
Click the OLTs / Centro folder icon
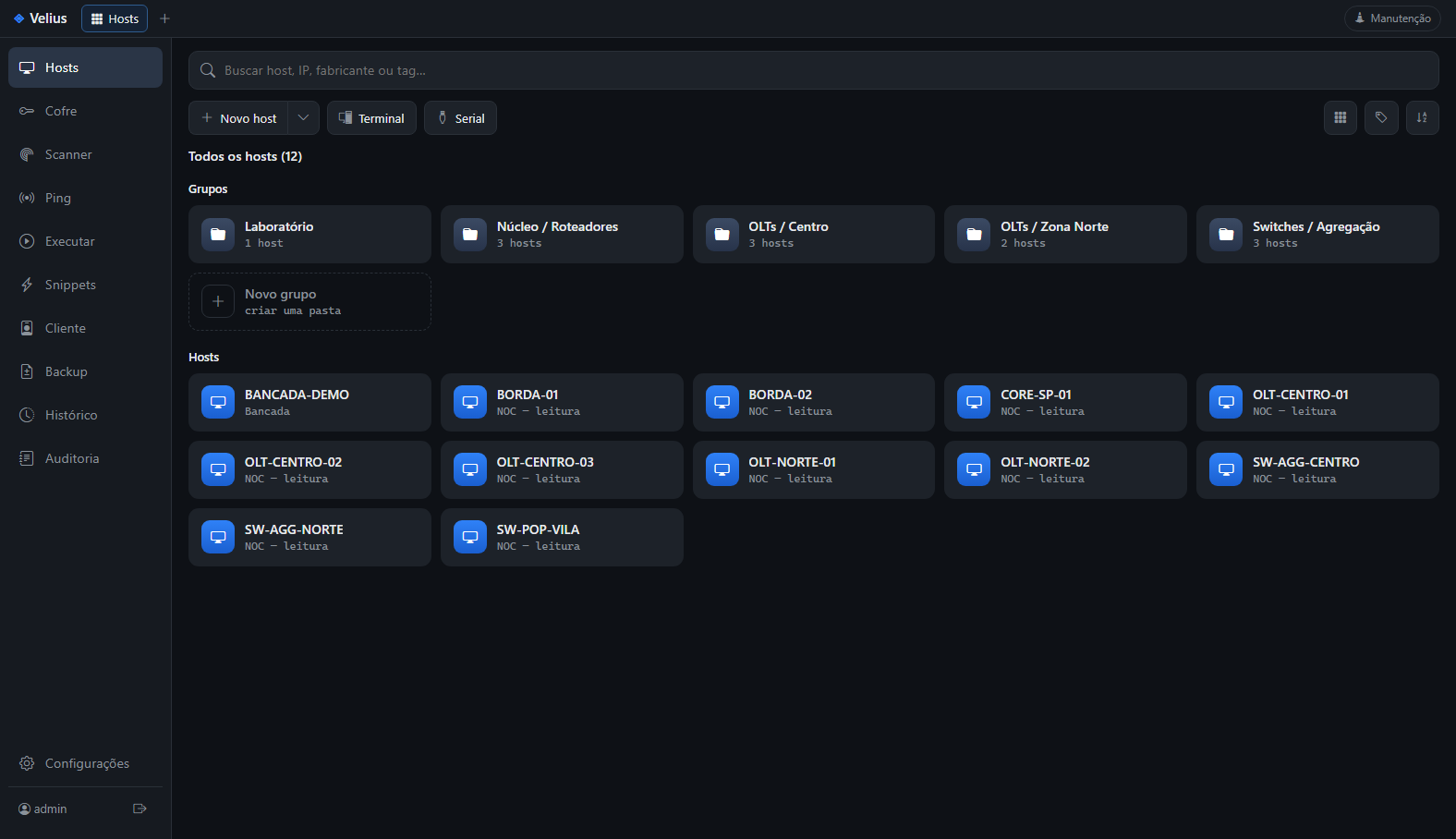pos(722,235)
